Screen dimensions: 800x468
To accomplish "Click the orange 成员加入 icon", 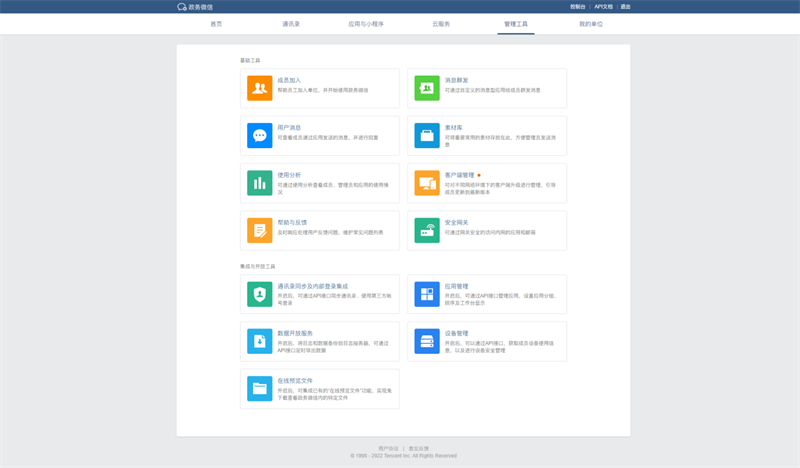I will [259, 89].
